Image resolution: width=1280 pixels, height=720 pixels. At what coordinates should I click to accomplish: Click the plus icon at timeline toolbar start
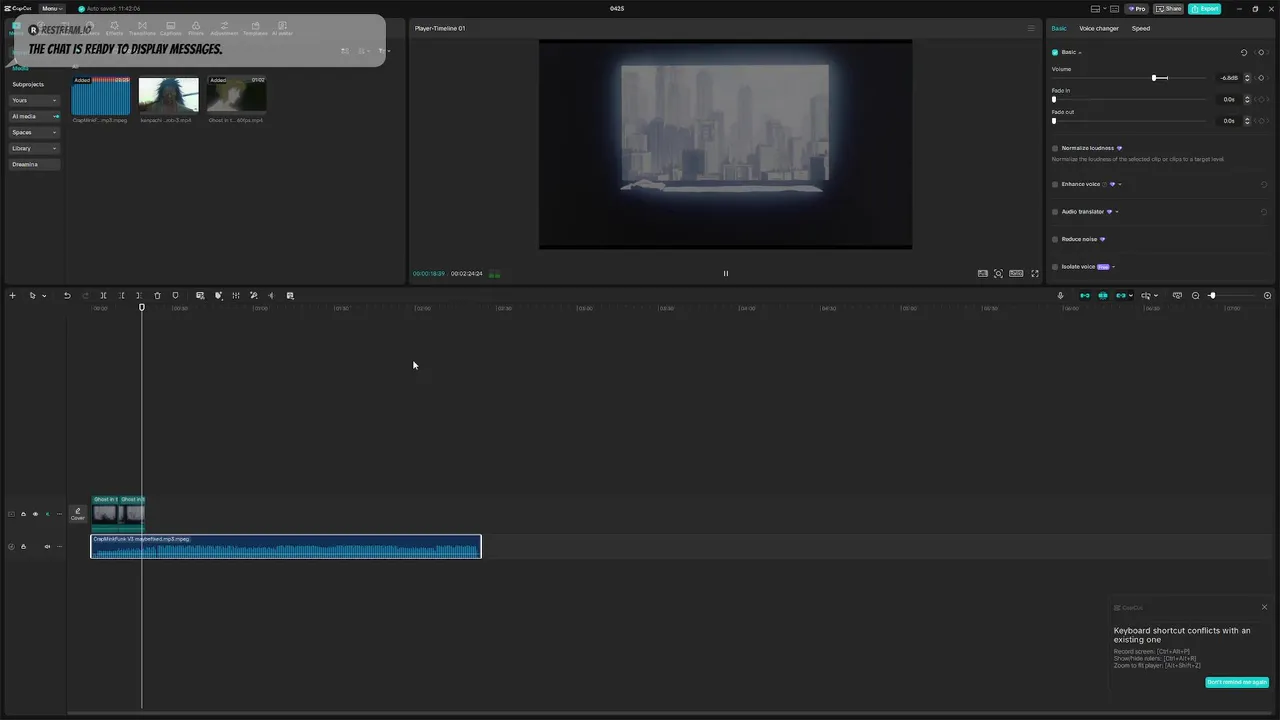[x=12, y=295]
